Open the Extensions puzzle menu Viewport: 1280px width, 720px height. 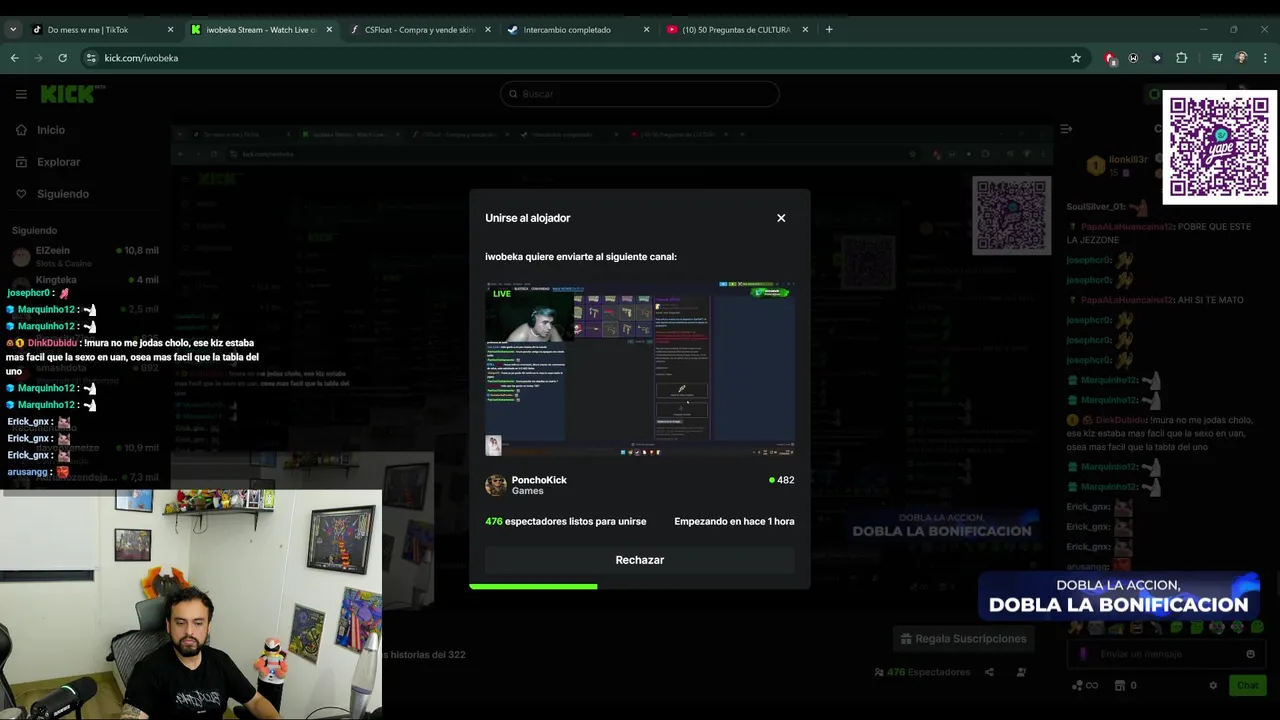[x=1181, y=58]
